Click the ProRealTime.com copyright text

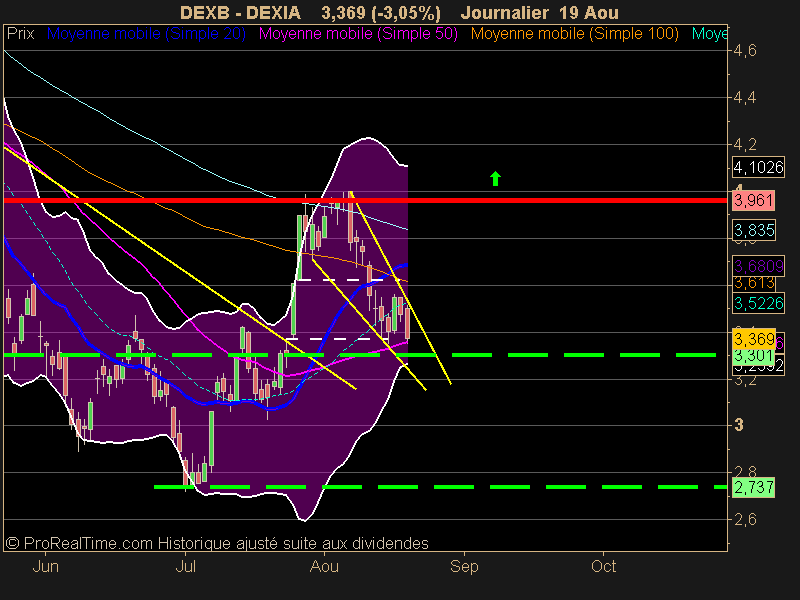coord(217,543)
